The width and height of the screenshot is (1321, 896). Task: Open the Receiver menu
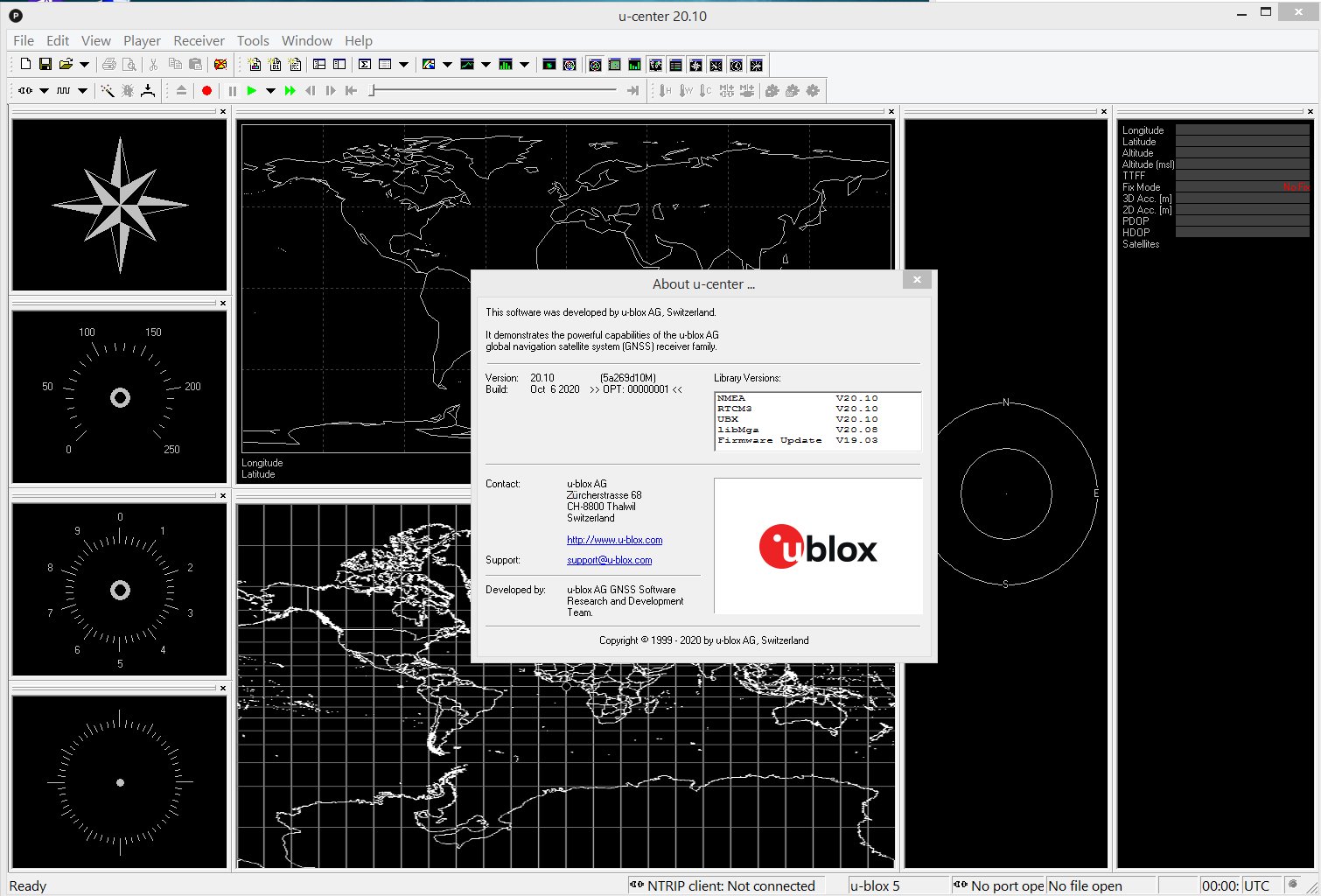coord(199,40)
